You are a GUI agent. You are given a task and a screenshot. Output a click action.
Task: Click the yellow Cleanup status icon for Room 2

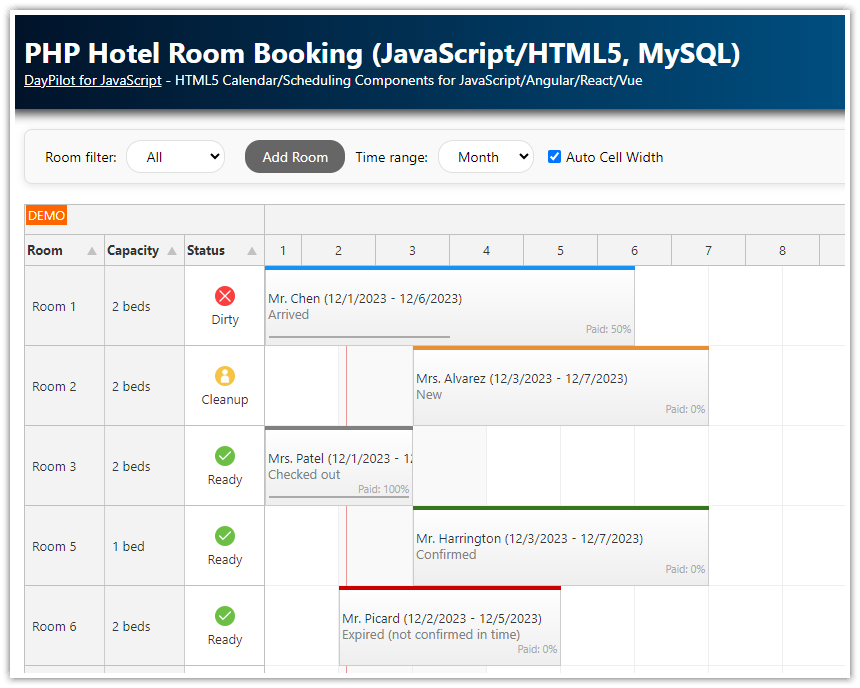(224, 376)
